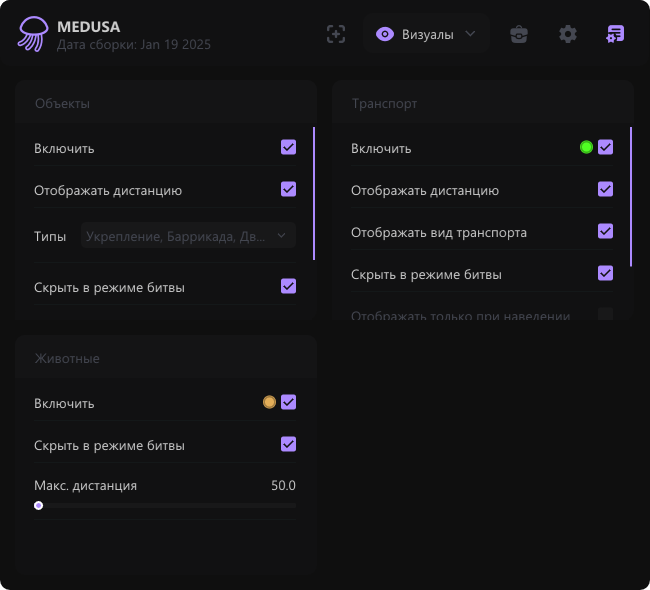Disable Отображать вид транспорта checkbox
Image resolution: width=650 pixels, height=590 pixels.
coord(605,231)
